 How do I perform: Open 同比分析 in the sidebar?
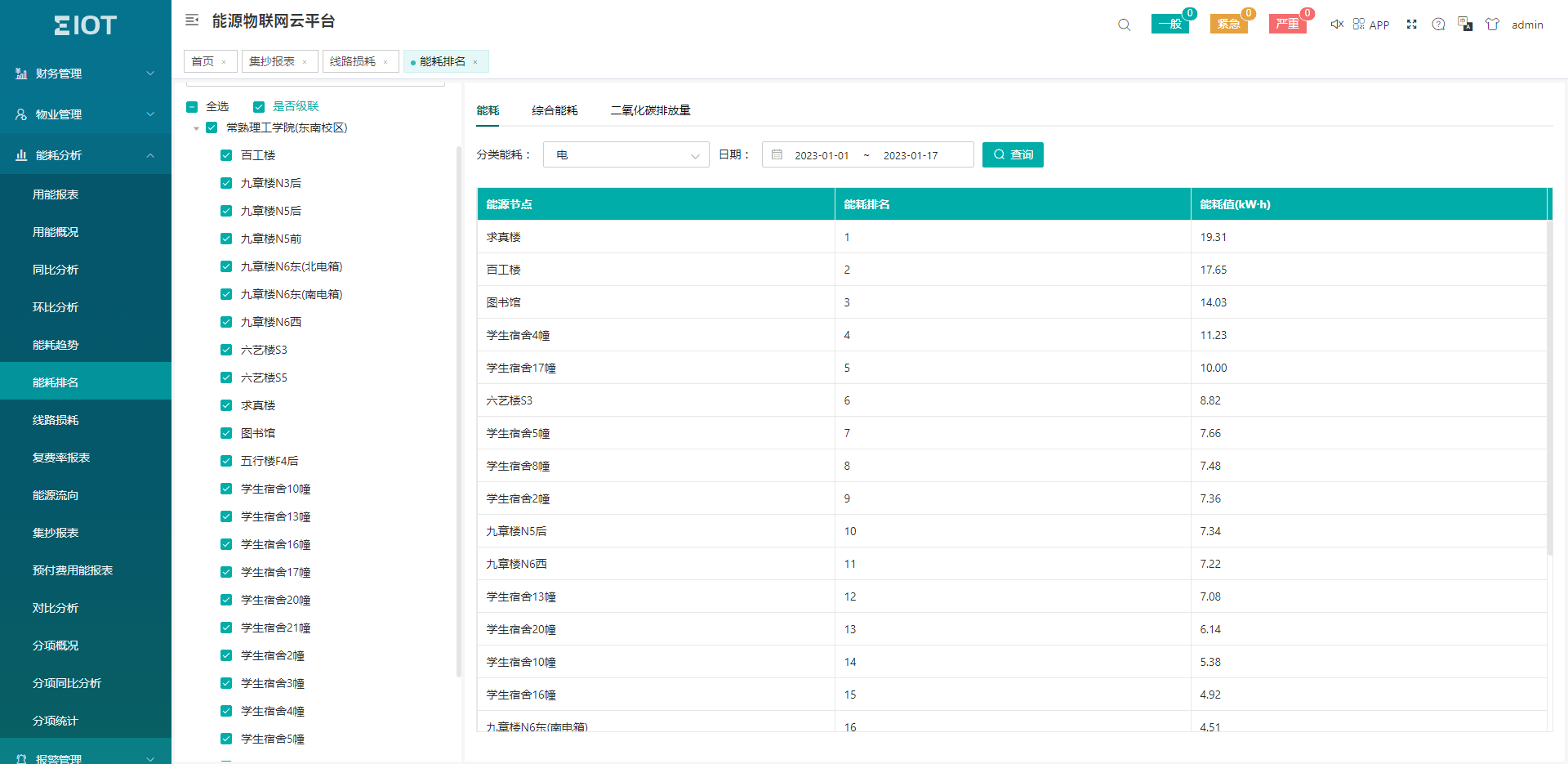point(86,270)
